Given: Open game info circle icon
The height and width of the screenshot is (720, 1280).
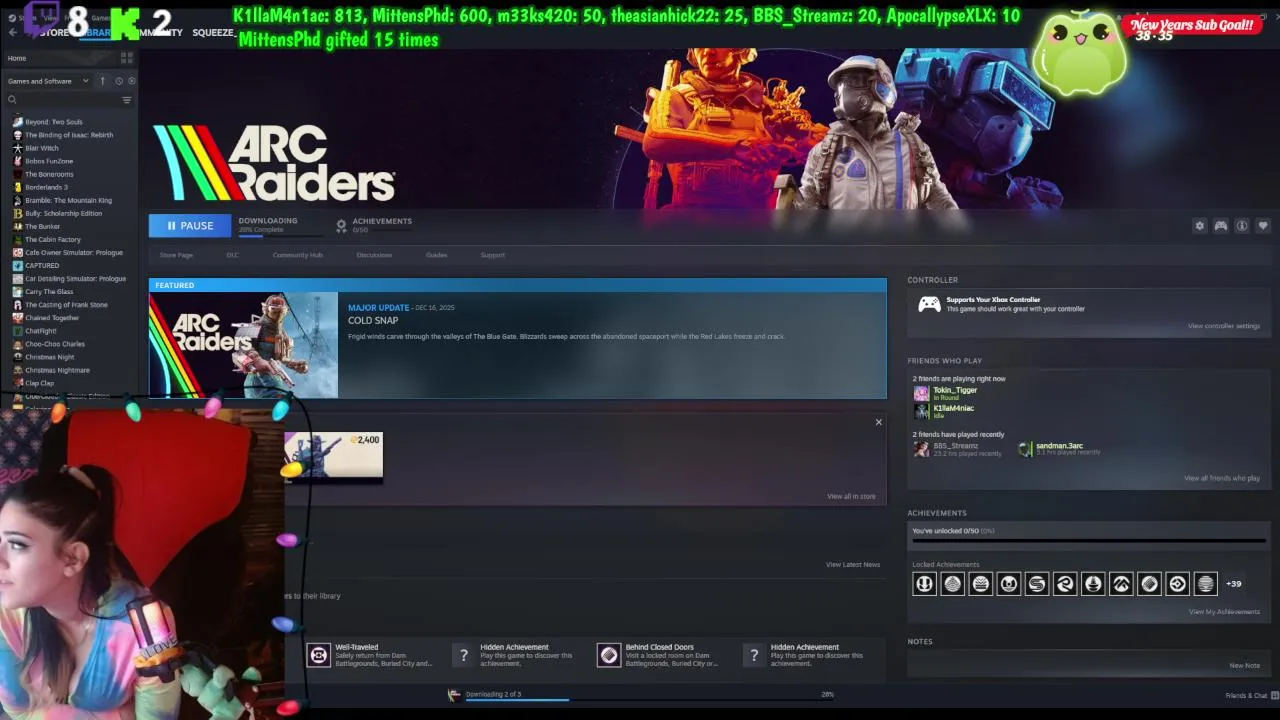Looking at the screenshot, I should (1241, 226).
